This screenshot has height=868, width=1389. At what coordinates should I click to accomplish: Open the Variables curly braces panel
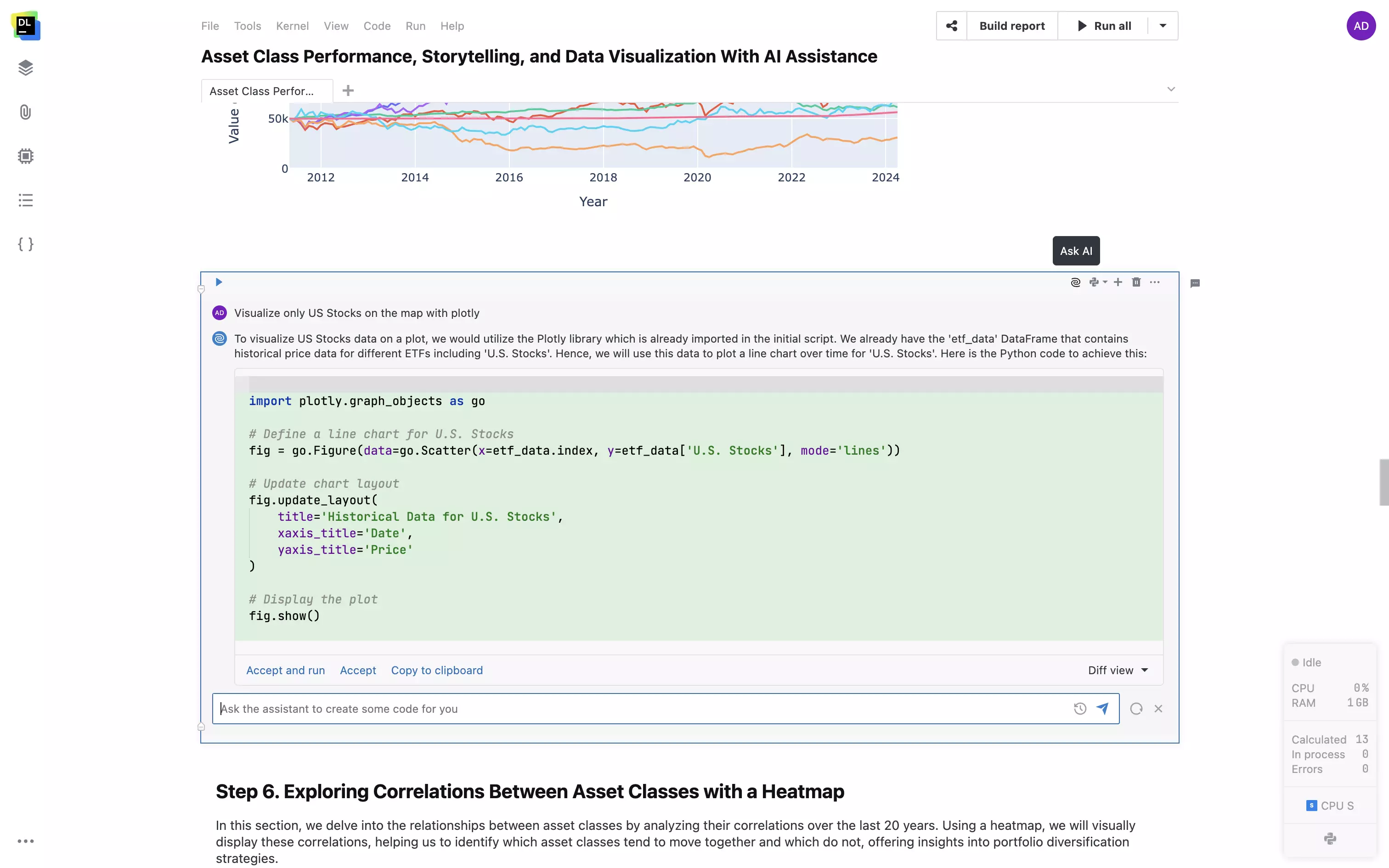point(25,244)
